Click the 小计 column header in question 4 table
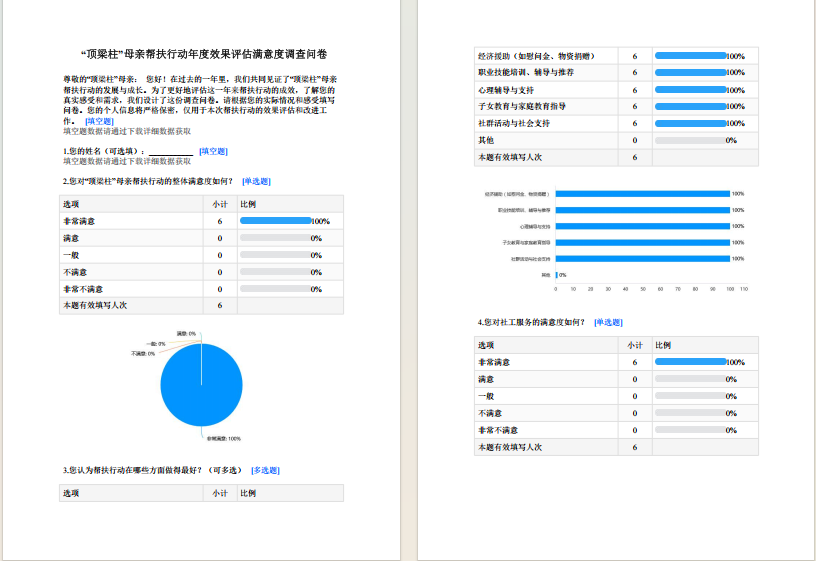Image resolution: width=816 pixels, height=561 pixels. (634, 345)
